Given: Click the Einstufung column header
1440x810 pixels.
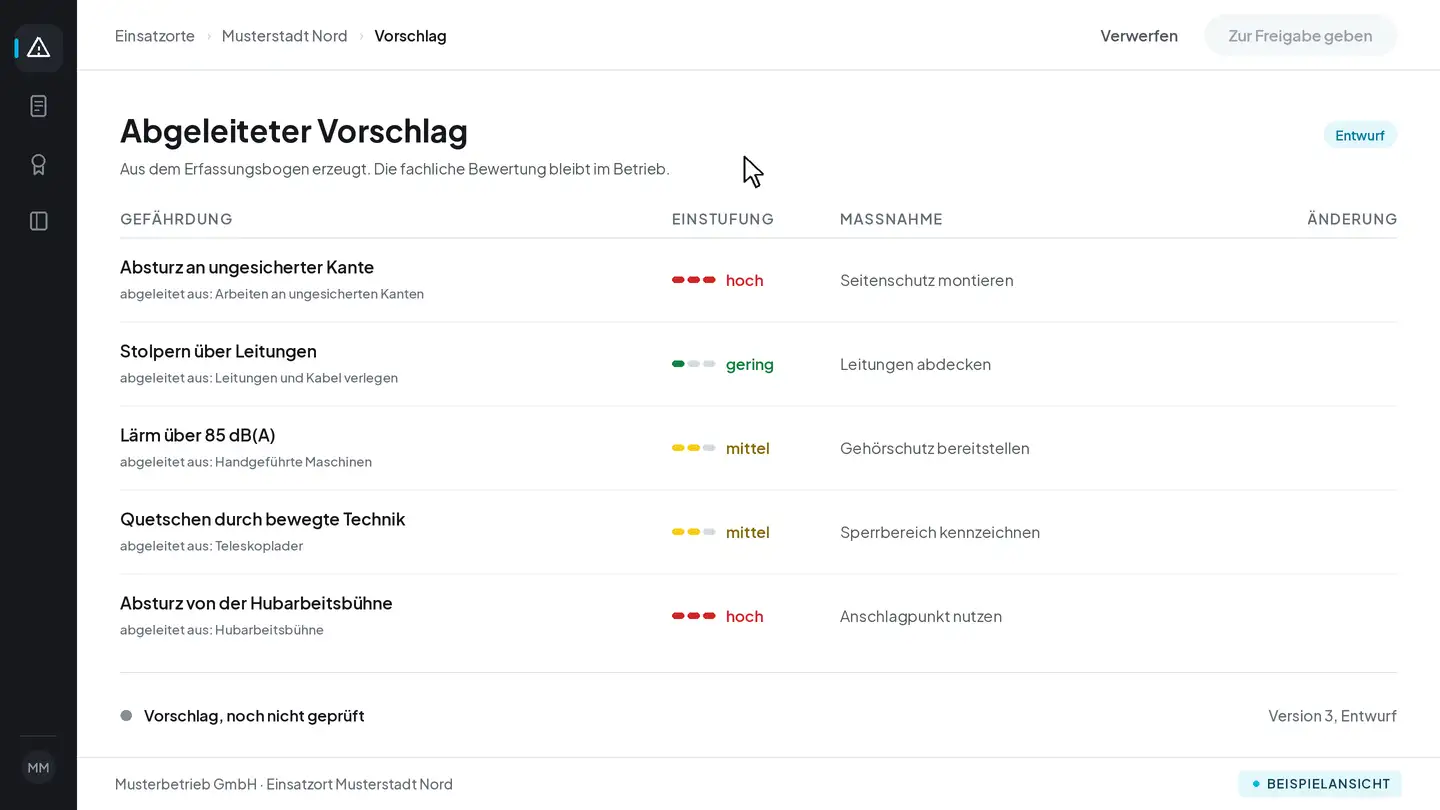Looking at the screenshot, I should [723, 219].
